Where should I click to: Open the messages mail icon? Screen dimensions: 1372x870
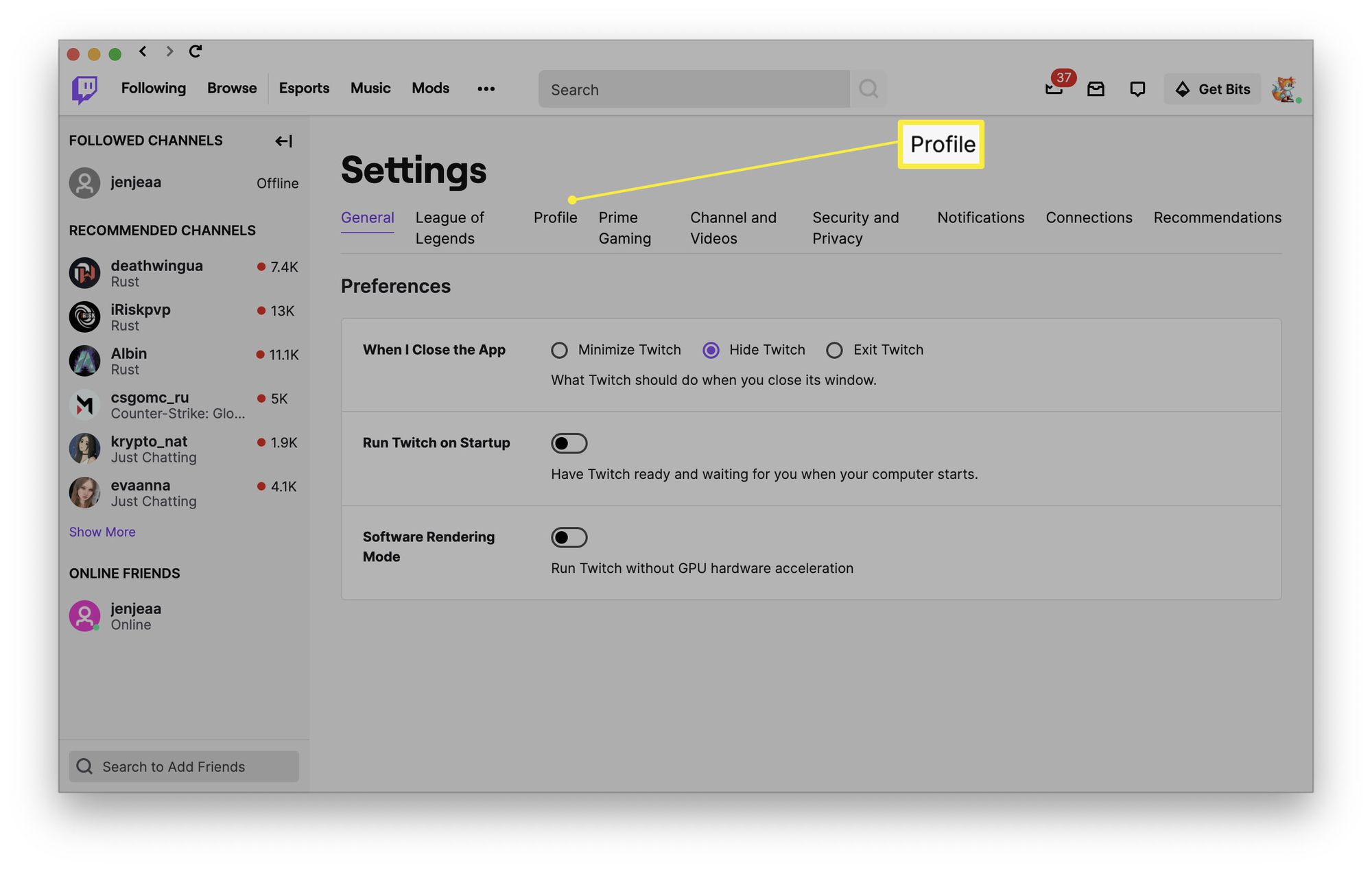pyautogui.click(x=1096, y=89)
